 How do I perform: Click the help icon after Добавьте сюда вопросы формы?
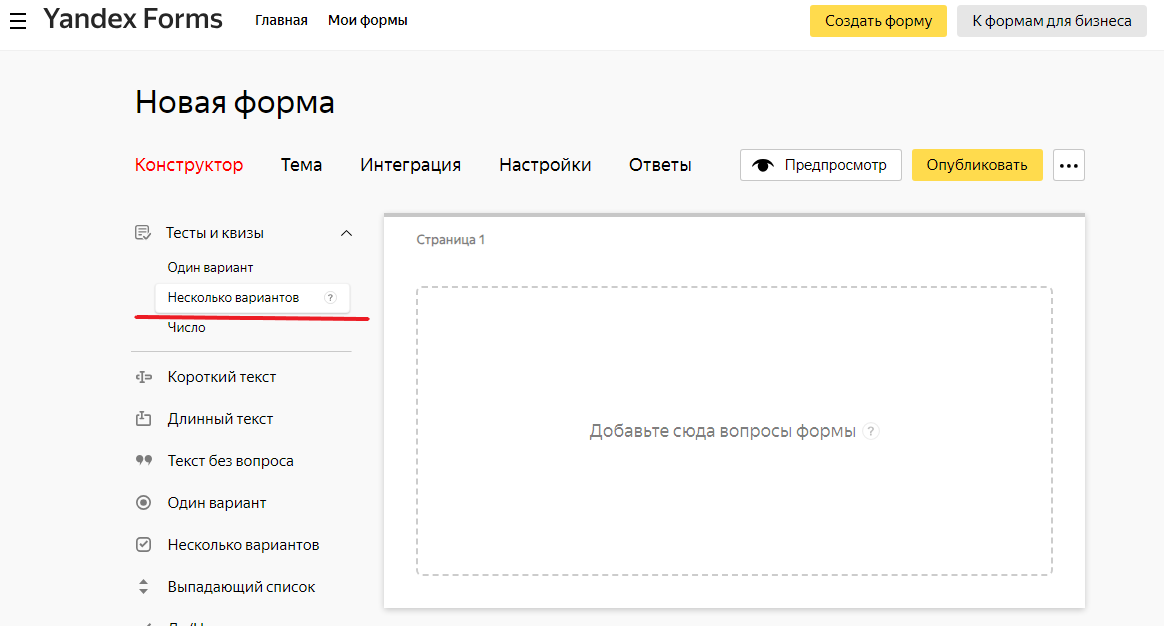[872, 431]
